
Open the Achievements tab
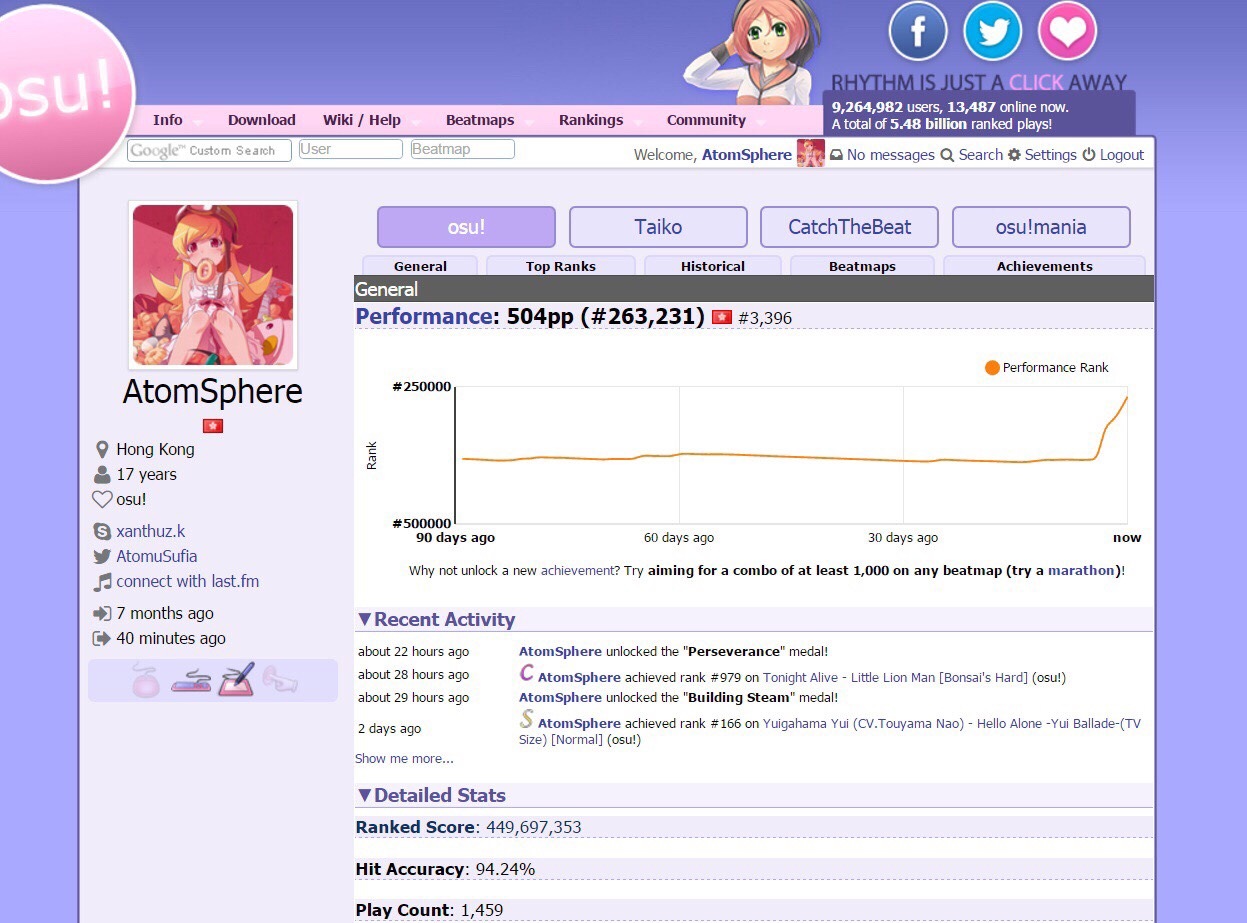click(x=1045, y=266)
